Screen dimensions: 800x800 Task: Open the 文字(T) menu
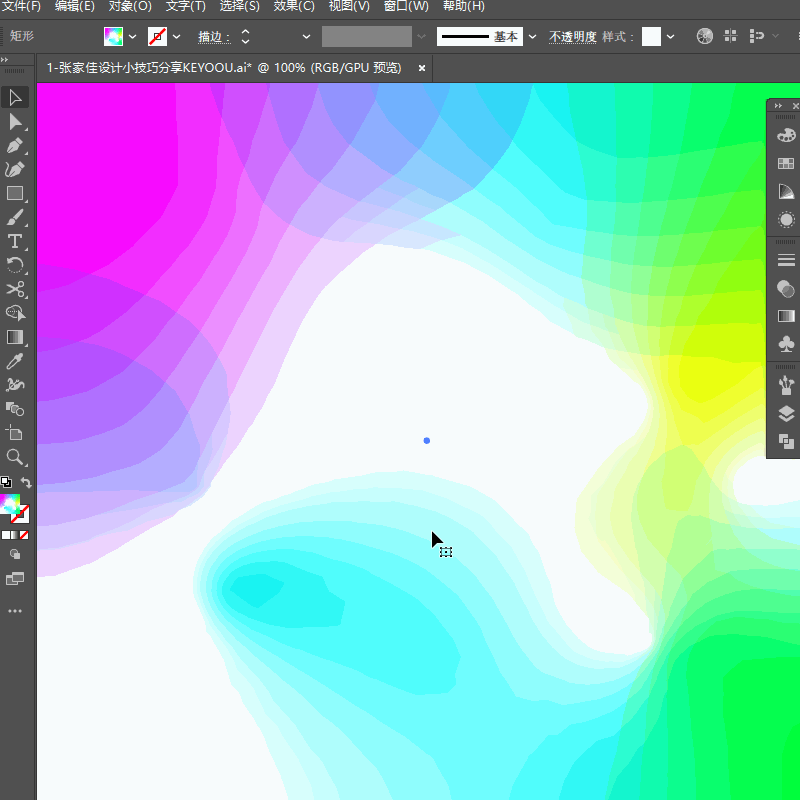point(186,6)
